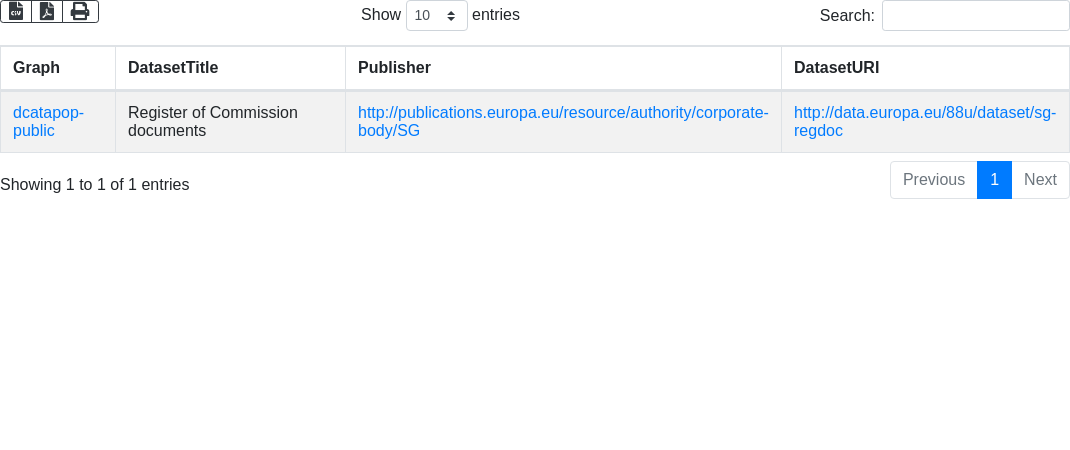Click the Register of Commission documents cell
Image resolution: width=1070 pixels, height=450 pixels.
click(x=213, y=121)
